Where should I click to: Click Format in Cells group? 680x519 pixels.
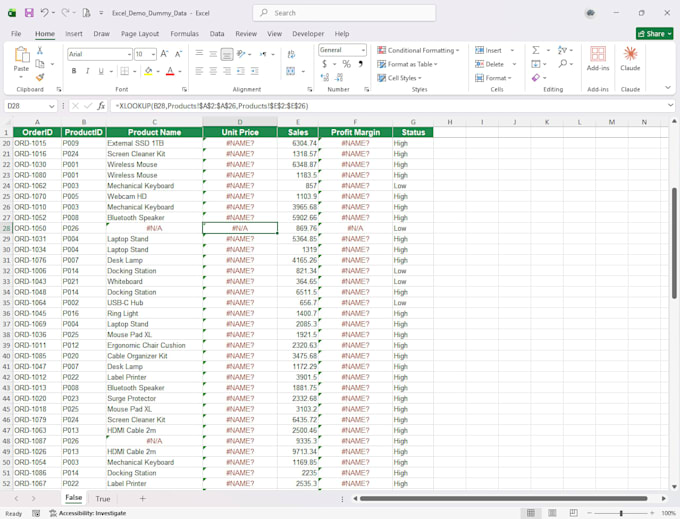tap(493, 78)
